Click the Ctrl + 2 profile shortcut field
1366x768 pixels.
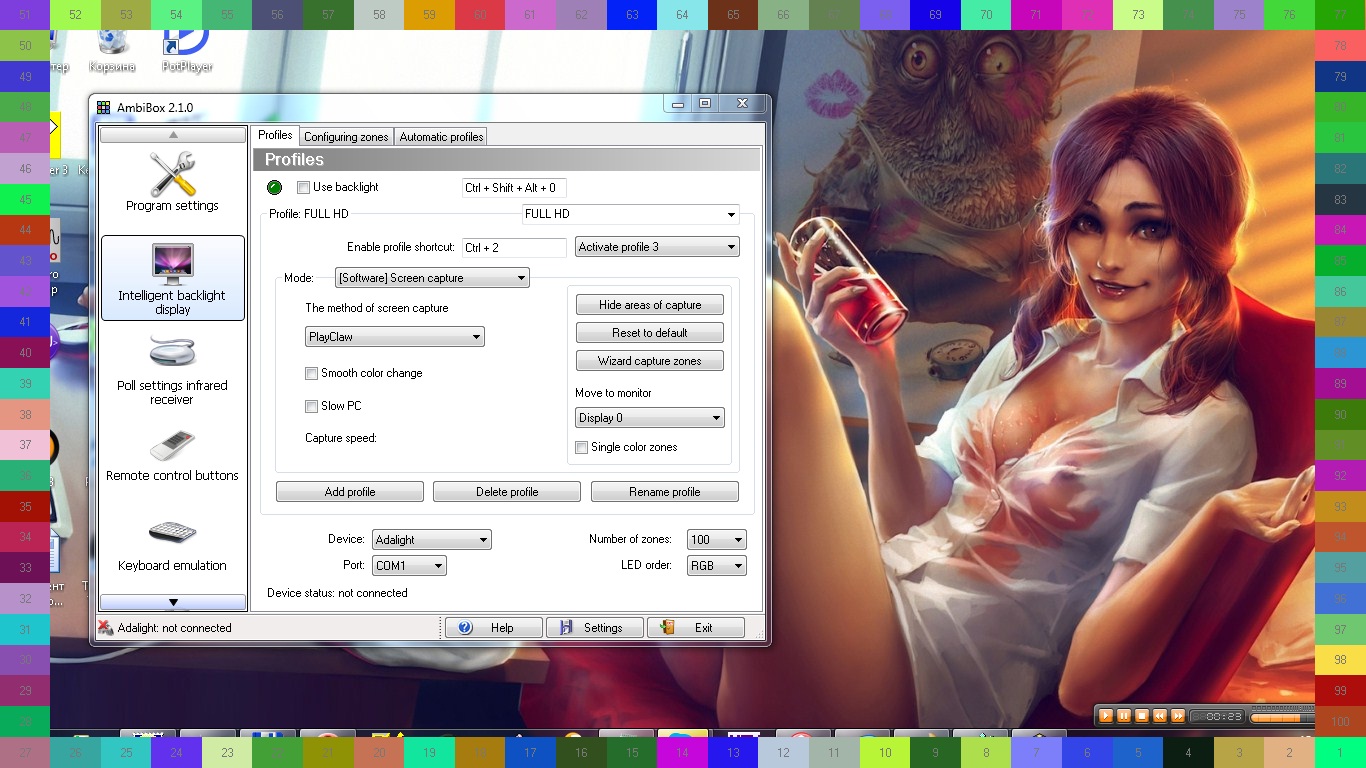[x=514, y=247]
